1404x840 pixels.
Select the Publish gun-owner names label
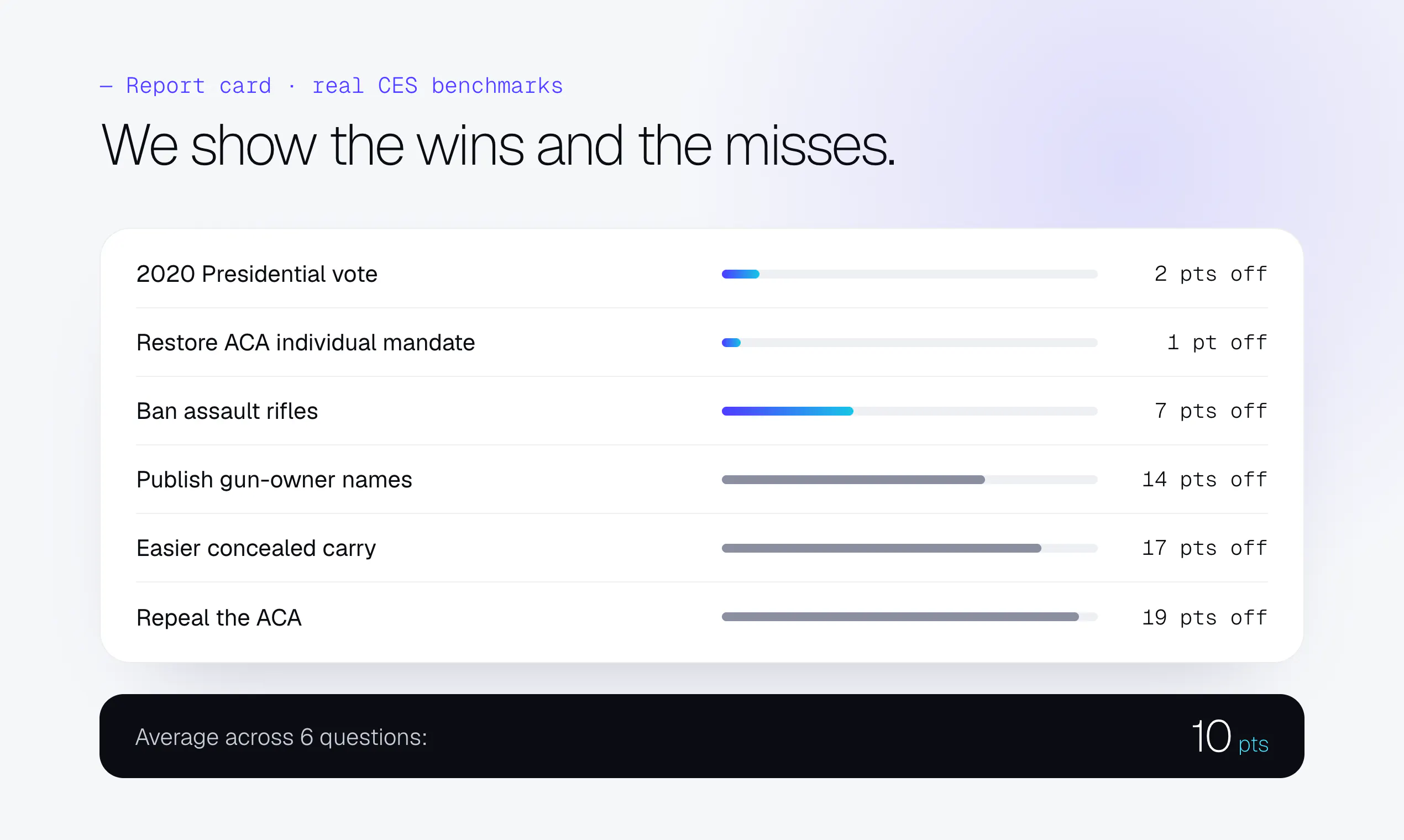coord(274,480)
